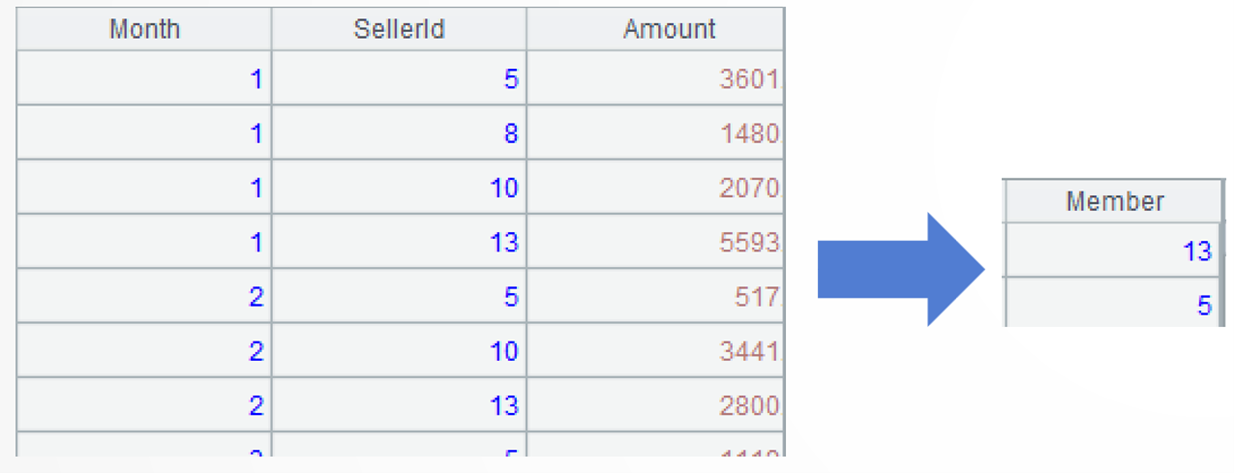Click SellerId 10 in the 2070 row
Viewport: 1234px width, 473px height.
399,187
